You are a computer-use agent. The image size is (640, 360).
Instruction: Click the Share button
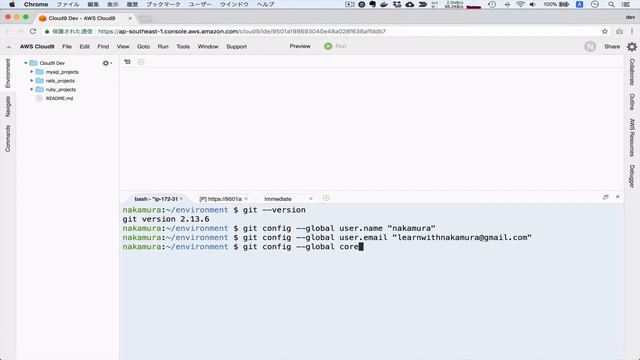point(612,47)
